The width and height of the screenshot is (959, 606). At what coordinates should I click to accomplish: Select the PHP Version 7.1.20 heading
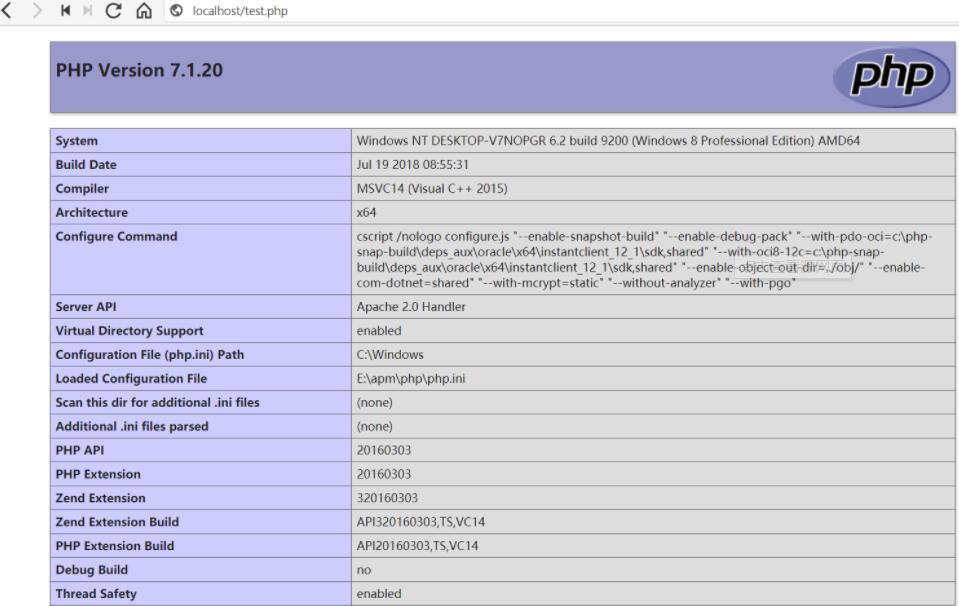pos(139,70)
